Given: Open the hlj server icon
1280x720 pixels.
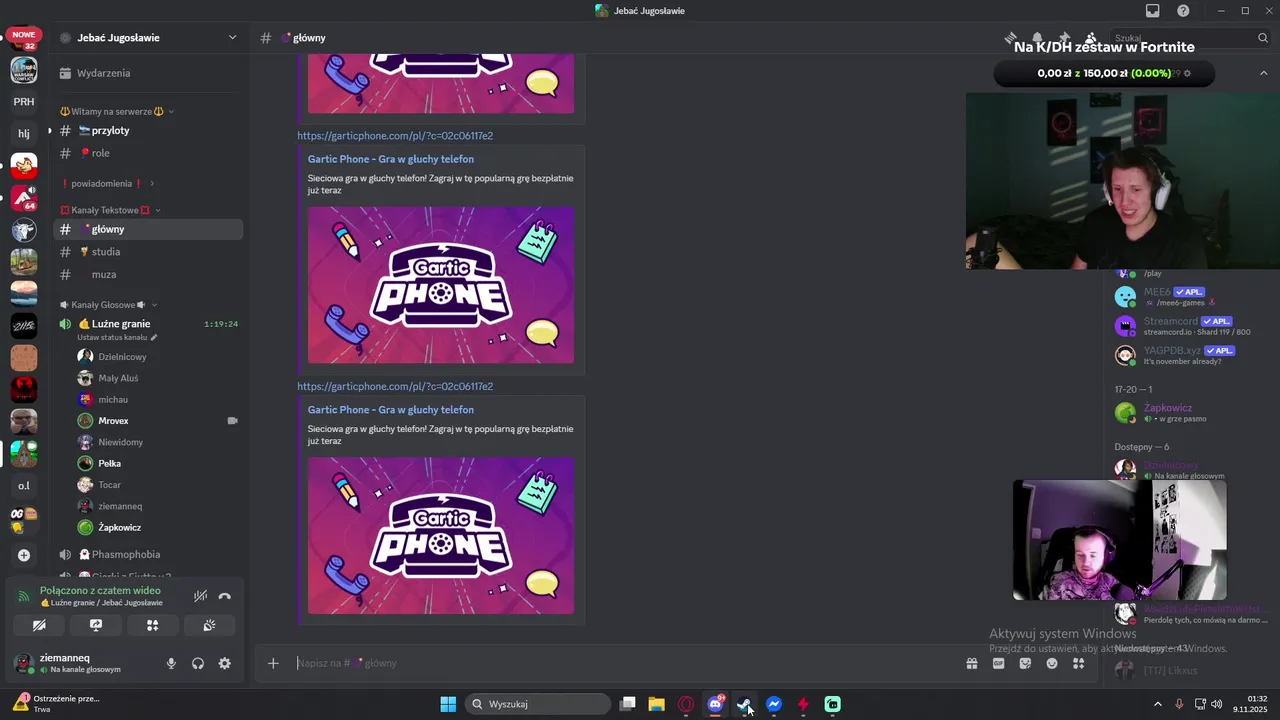Looking at the screenshot, I should pyautogui.click(x=24, y=133).
